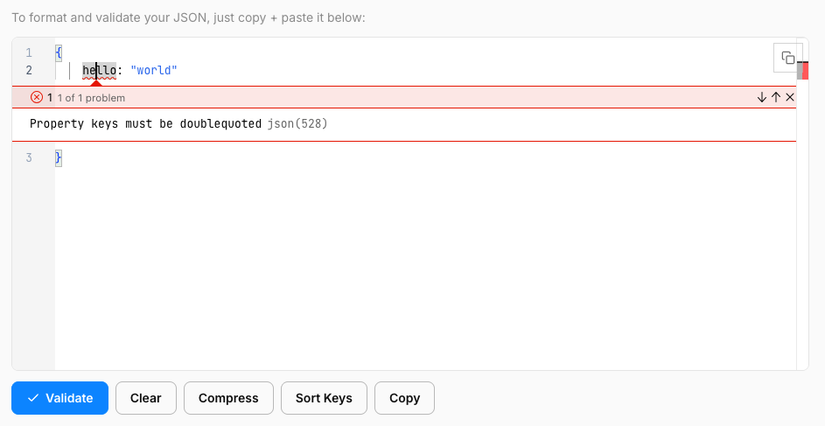Click the "world" string value
Image resolution: width=825 pixels, height=426 pixels.
click(x=154, y=70)
